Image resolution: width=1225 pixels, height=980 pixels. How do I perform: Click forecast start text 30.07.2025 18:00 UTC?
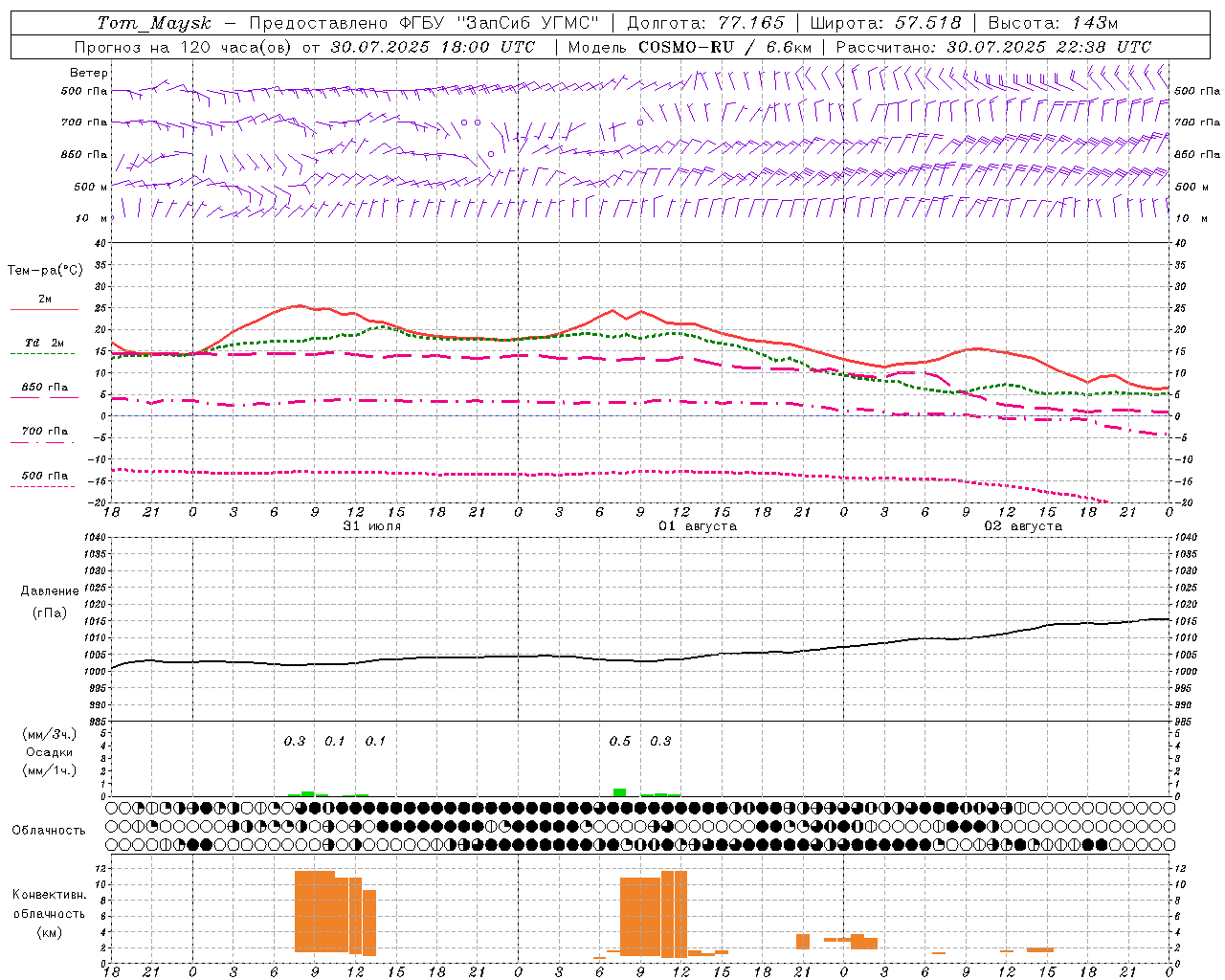click(433, 47)
